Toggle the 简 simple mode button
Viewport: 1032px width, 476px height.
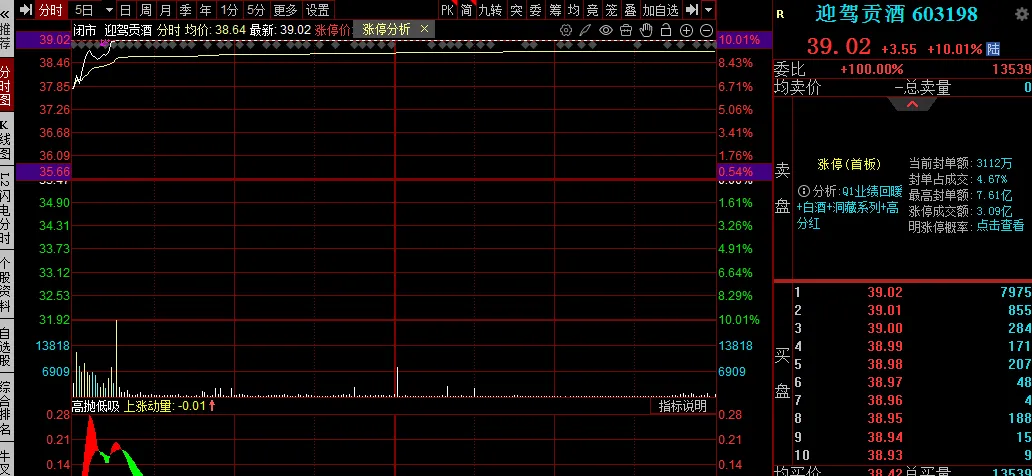(467, 10)
